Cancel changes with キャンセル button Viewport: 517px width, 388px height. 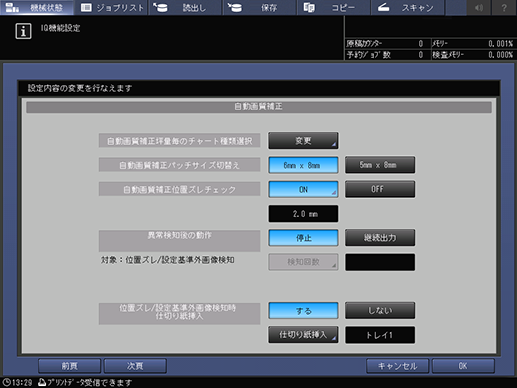pyautogui.click(x=397, y=366)
